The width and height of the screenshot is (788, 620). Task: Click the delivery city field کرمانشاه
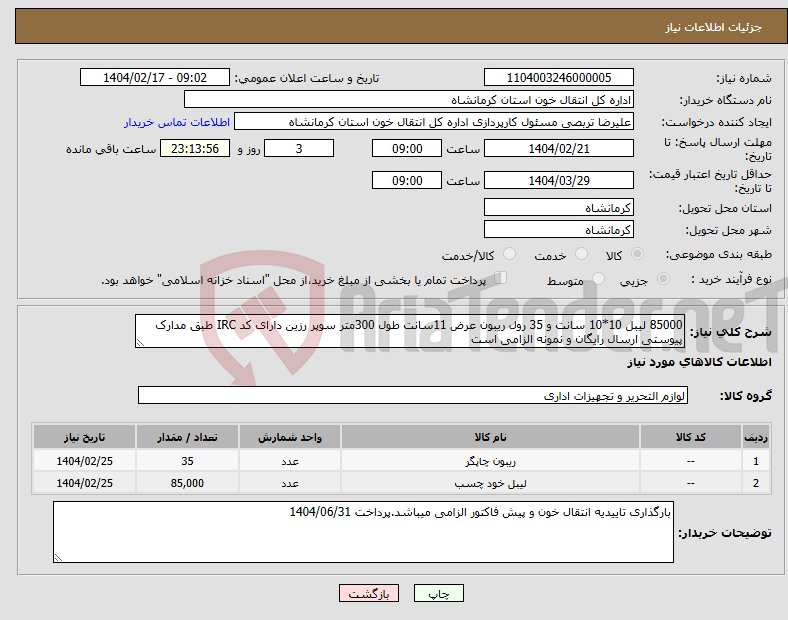(558, 229)
